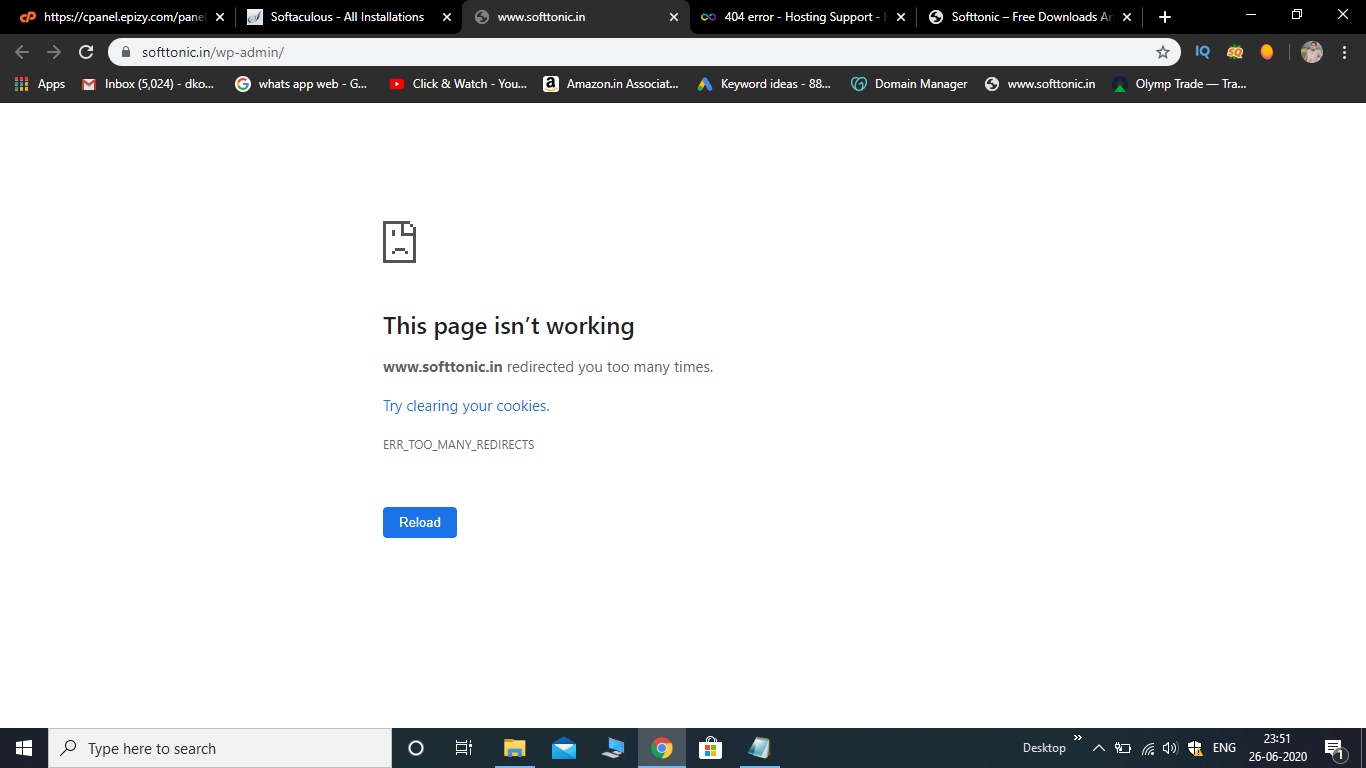Open the Mail app from the taskbar
The image size is (1366, 768).
point(563,748)
